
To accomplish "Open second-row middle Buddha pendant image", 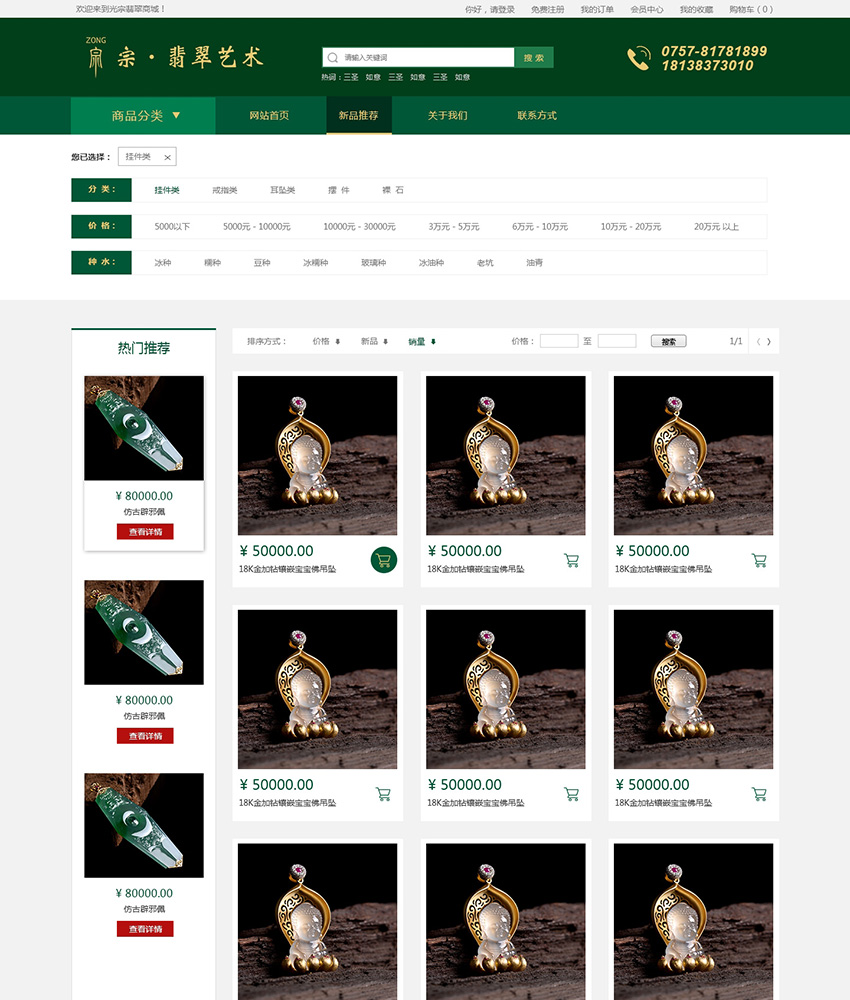I will (x=506, y=689).
